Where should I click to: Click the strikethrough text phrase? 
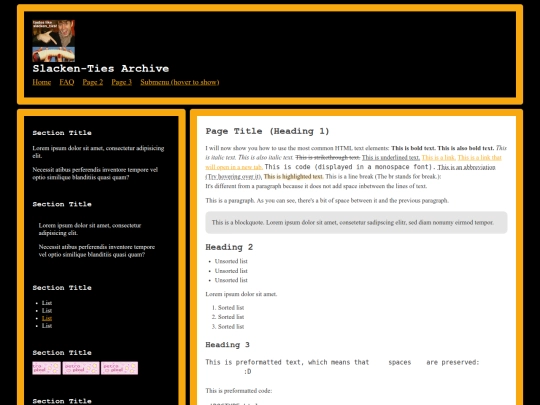coord(328,158)
